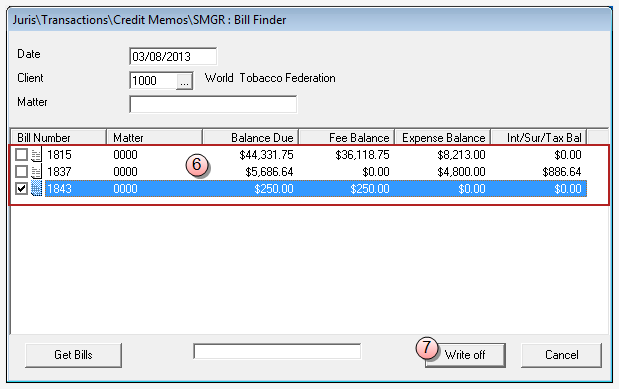Select bill number 1815 text
619x389 pixels.
(59, 155)
